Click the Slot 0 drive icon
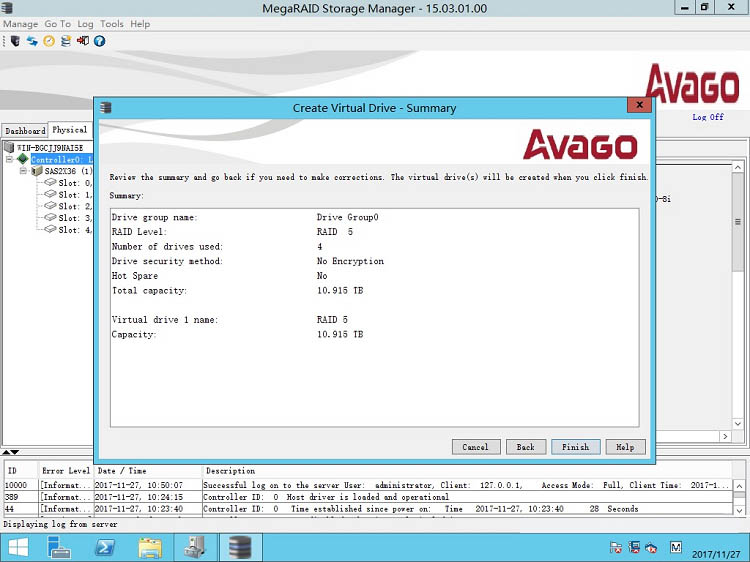The width and height of the screenshot is (750, 562). [x=50, y=182]
